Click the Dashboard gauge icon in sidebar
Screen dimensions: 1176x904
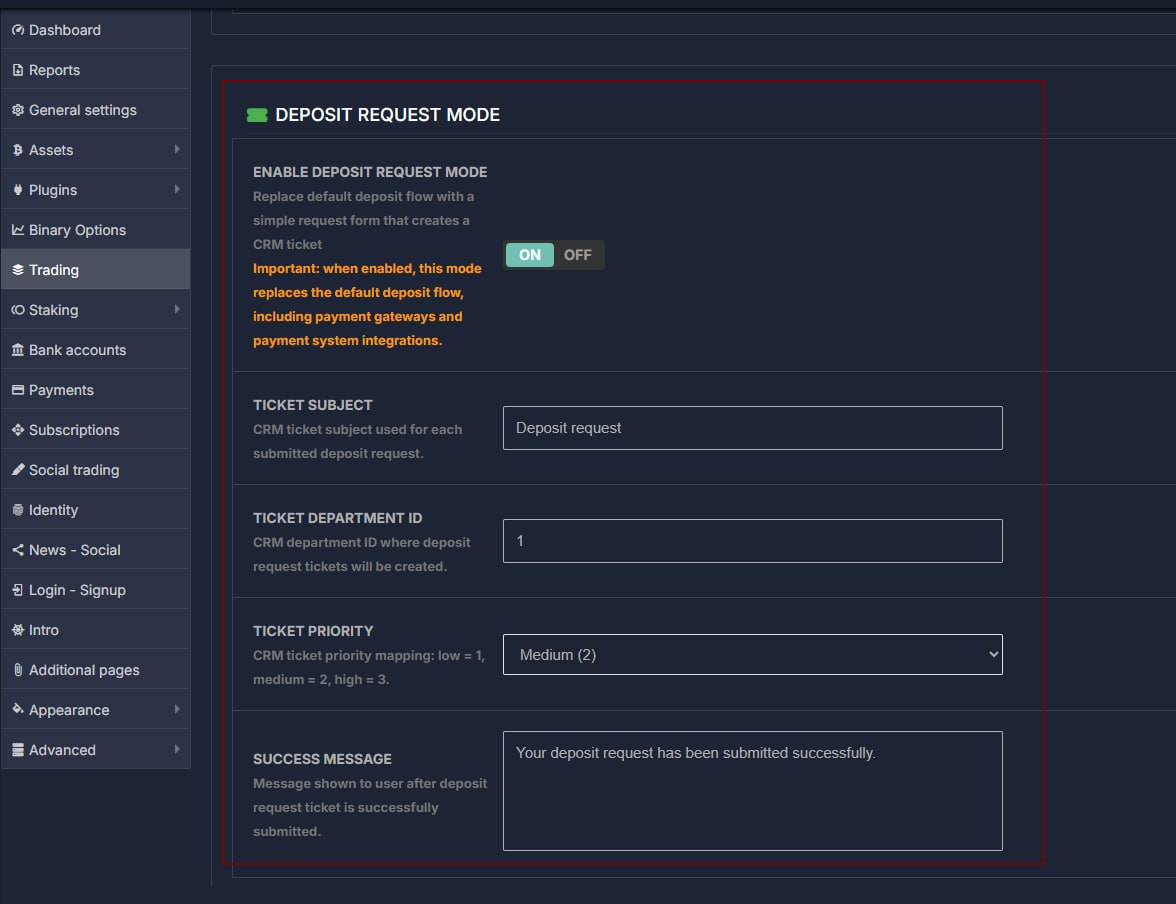click(18, 30)
